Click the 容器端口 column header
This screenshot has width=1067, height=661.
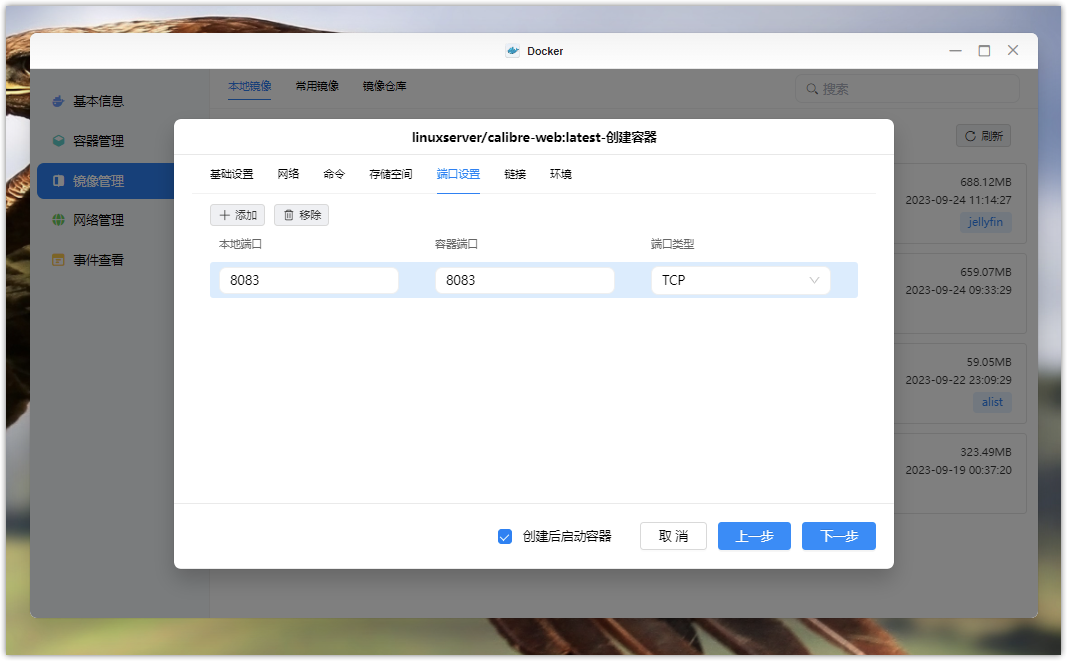(x=457, y=244)
